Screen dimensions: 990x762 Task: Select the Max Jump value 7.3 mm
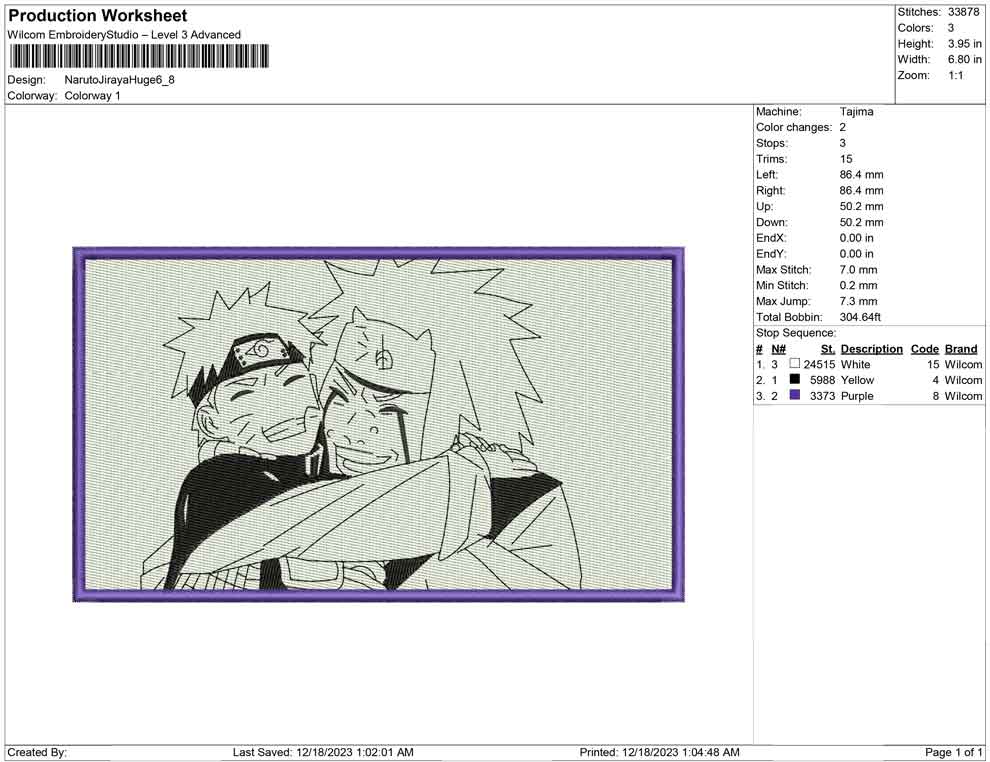pyautogui.click(x=858, y=301)
